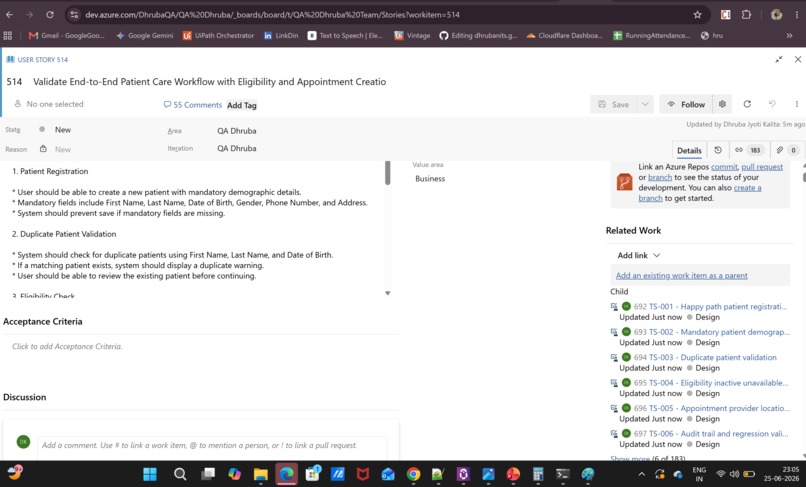806x487 pixels.
Task: Refresh the work item
Action: point(747,104)
